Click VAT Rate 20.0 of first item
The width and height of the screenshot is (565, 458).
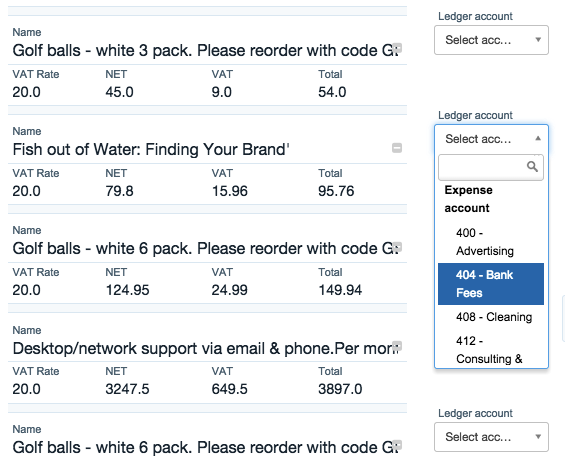tap(26, 92)
